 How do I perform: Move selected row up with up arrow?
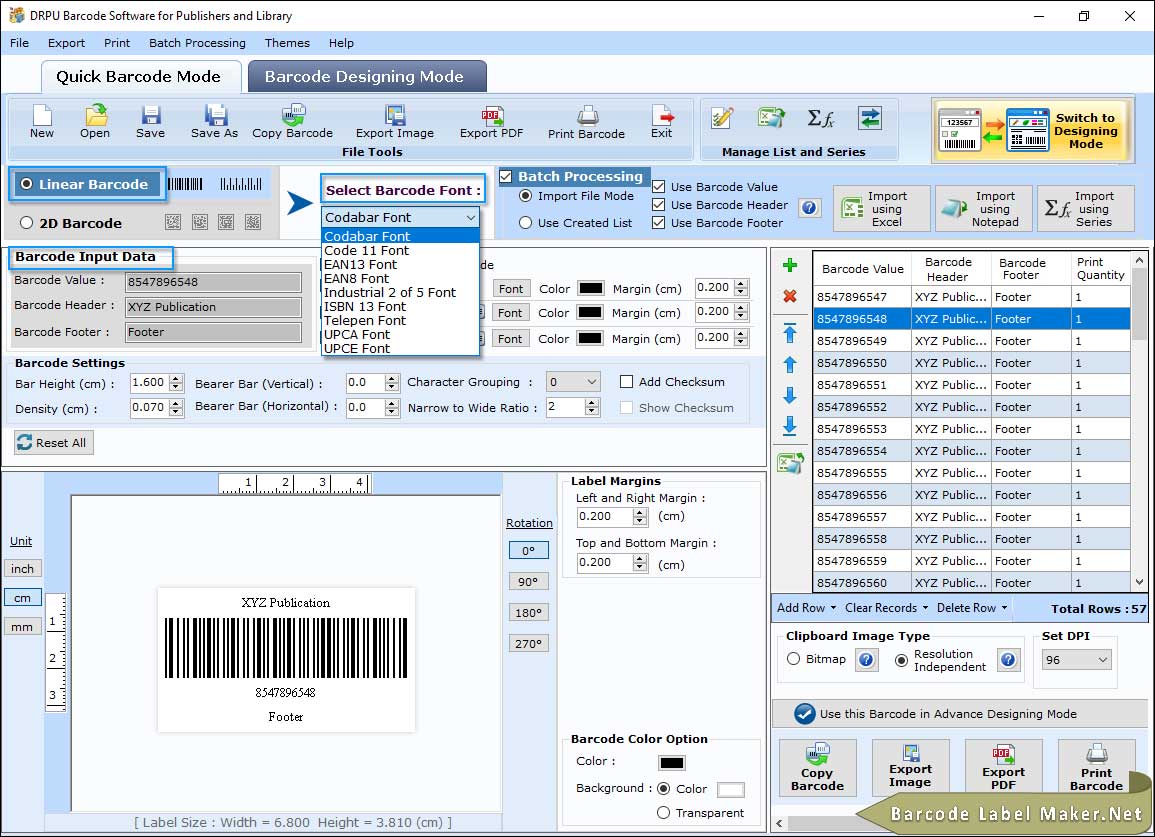(x=790, y=364)
